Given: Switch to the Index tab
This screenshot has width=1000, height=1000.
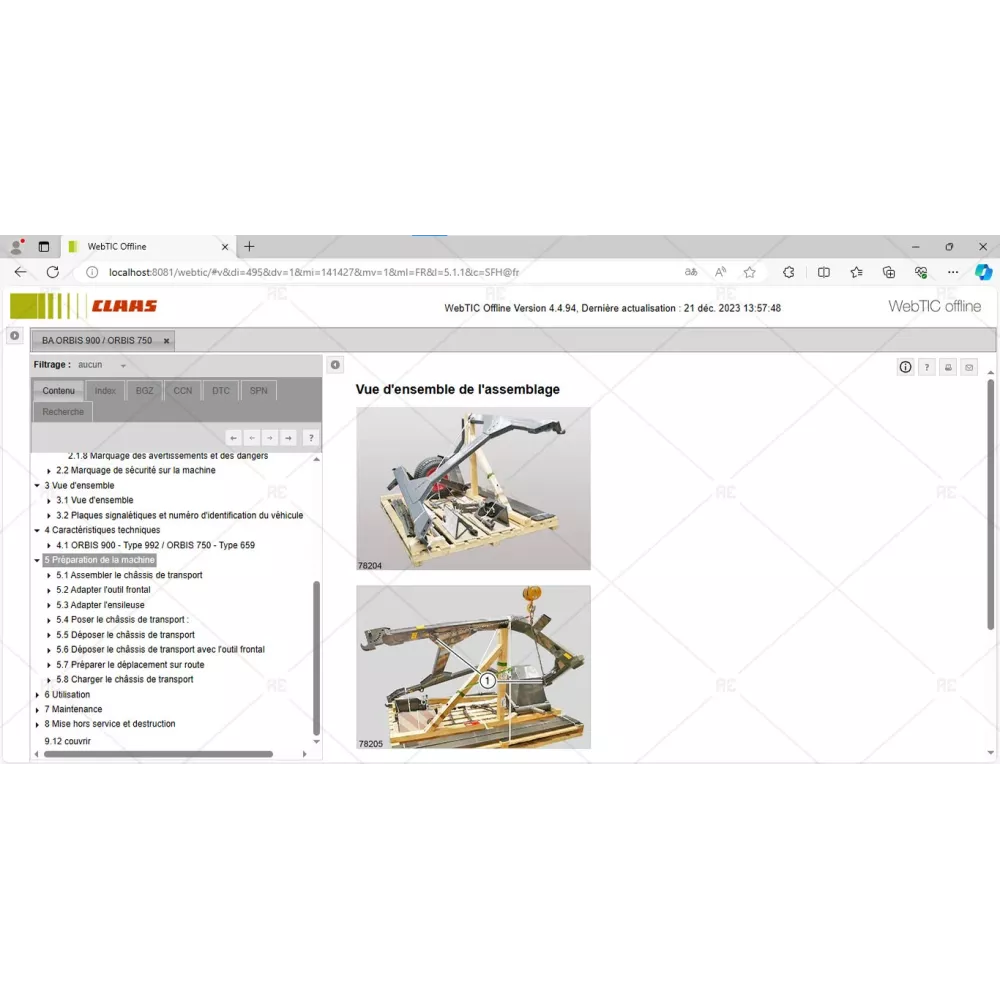Looking at the screenshot, I should coord(105,391).
